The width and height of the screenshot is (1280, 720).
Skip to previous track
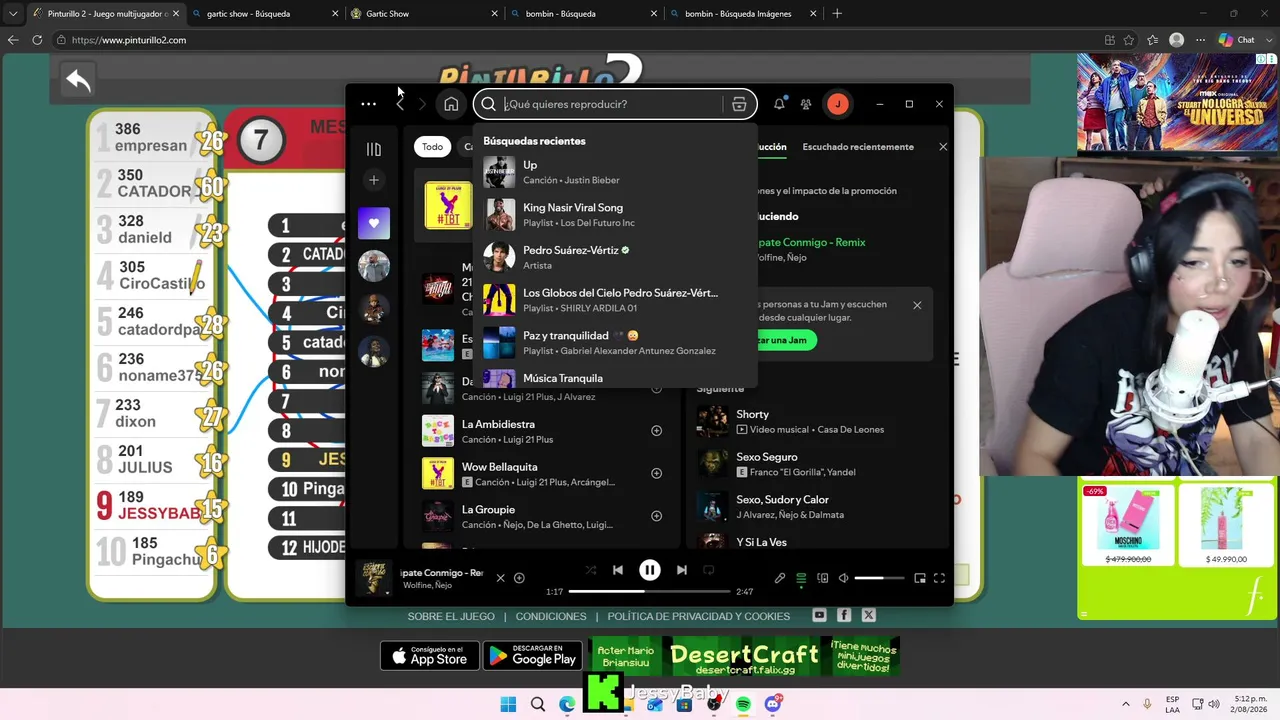coord(618,570)
